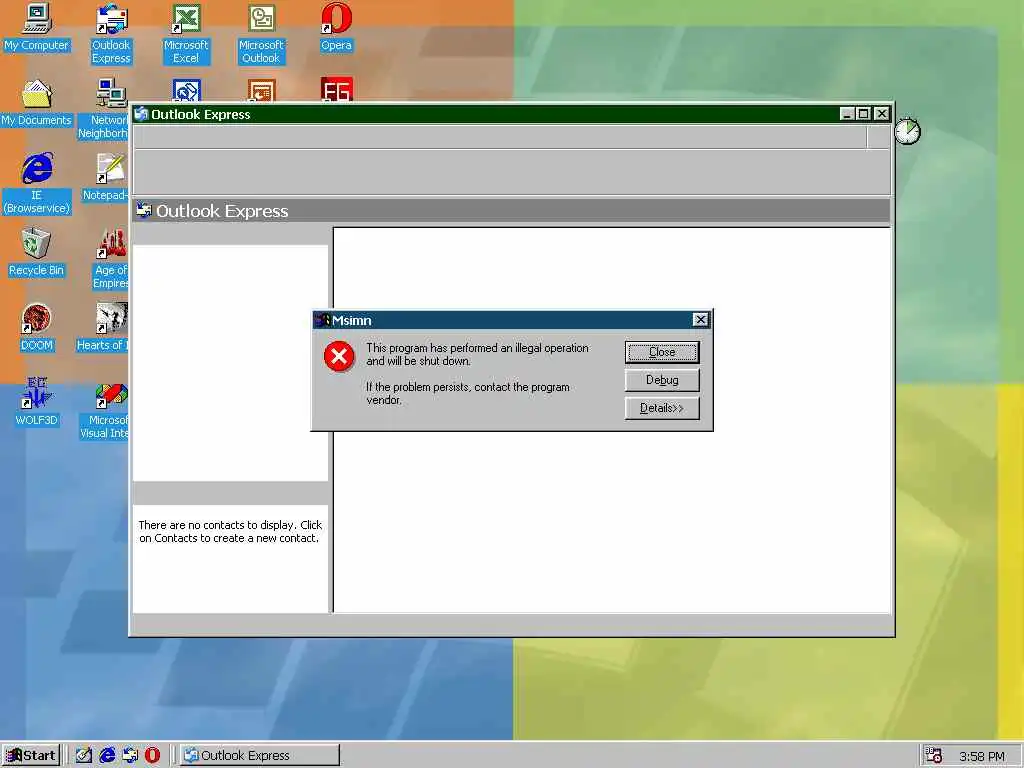This screenshot has height=768, width=1024.
Task: Select the WOLF3D desktop shortcut
Action: [x=37, y=402]
